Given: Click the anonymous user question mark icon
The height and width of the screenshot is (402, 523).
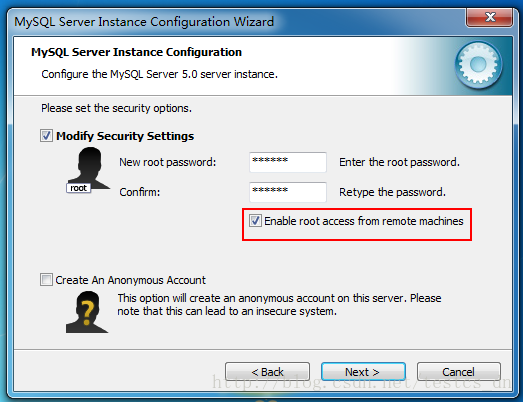Looking at the screenshot, I should coord(87,312).
